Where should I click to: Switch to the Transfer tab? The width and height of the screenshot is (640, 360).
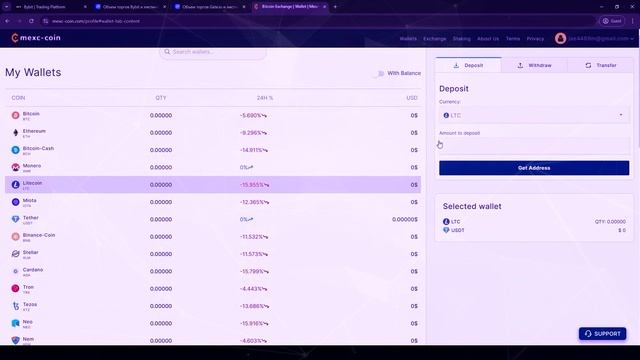click(x=600, y=65)
